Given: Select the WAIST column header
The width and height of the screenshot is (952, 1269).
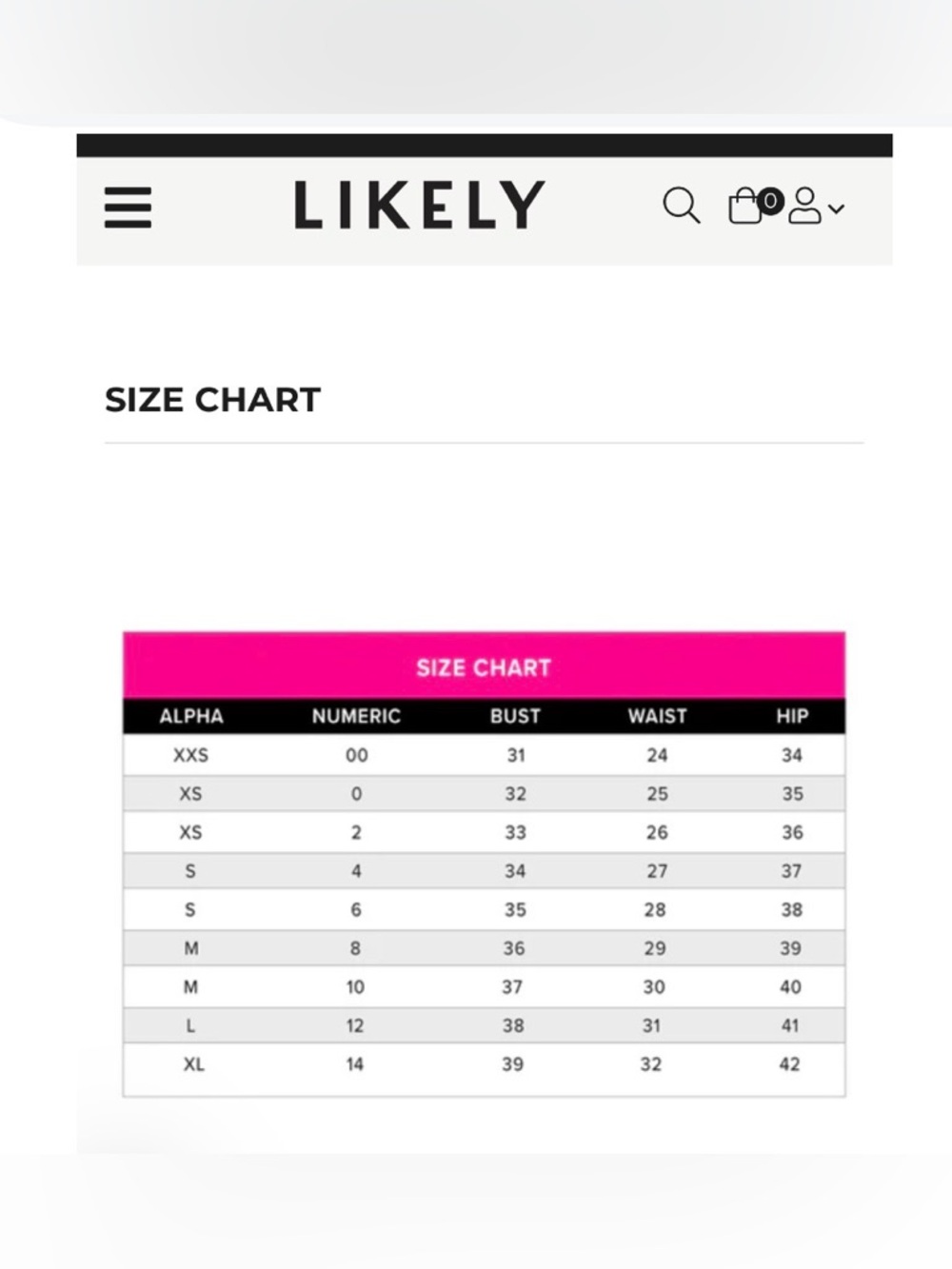Looking at the screenshot, I should tap(657, 716).
